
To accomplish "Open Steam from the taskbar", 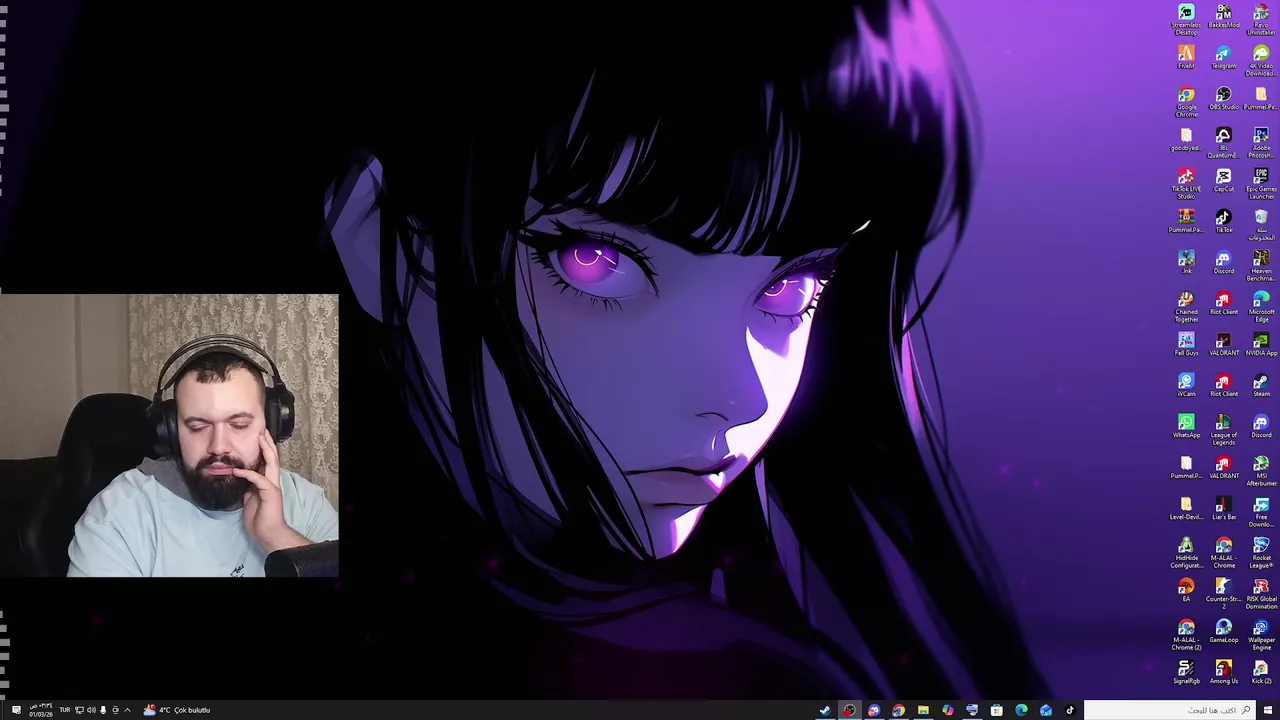I will pyautogui.click(x=825, y=710).
